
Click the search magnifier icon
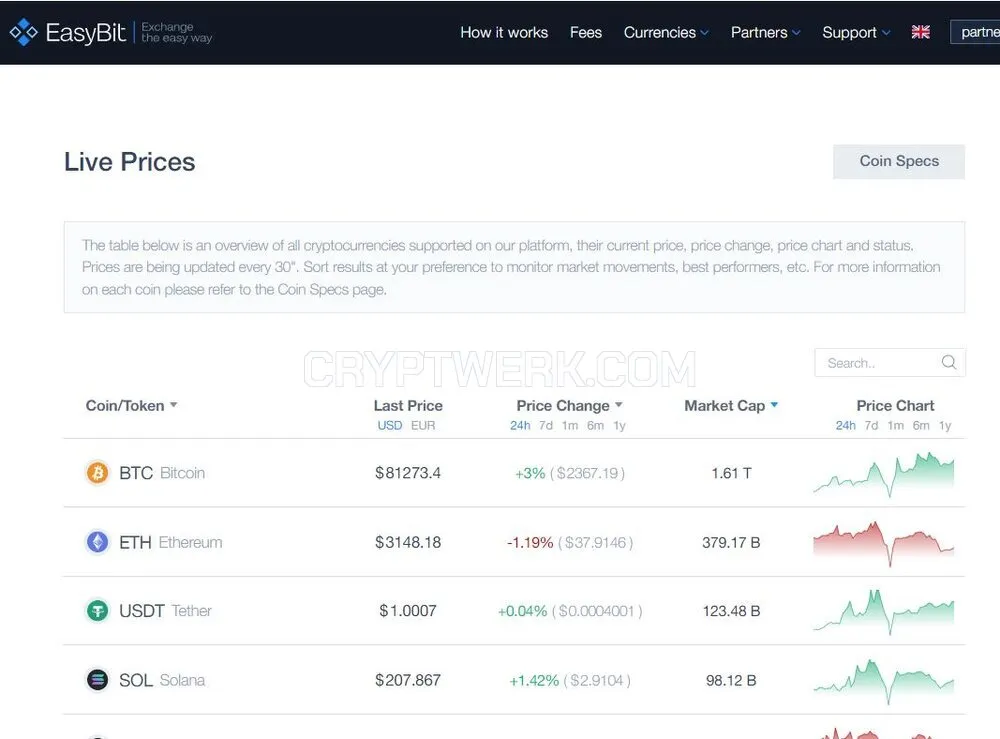pos(949,362)
